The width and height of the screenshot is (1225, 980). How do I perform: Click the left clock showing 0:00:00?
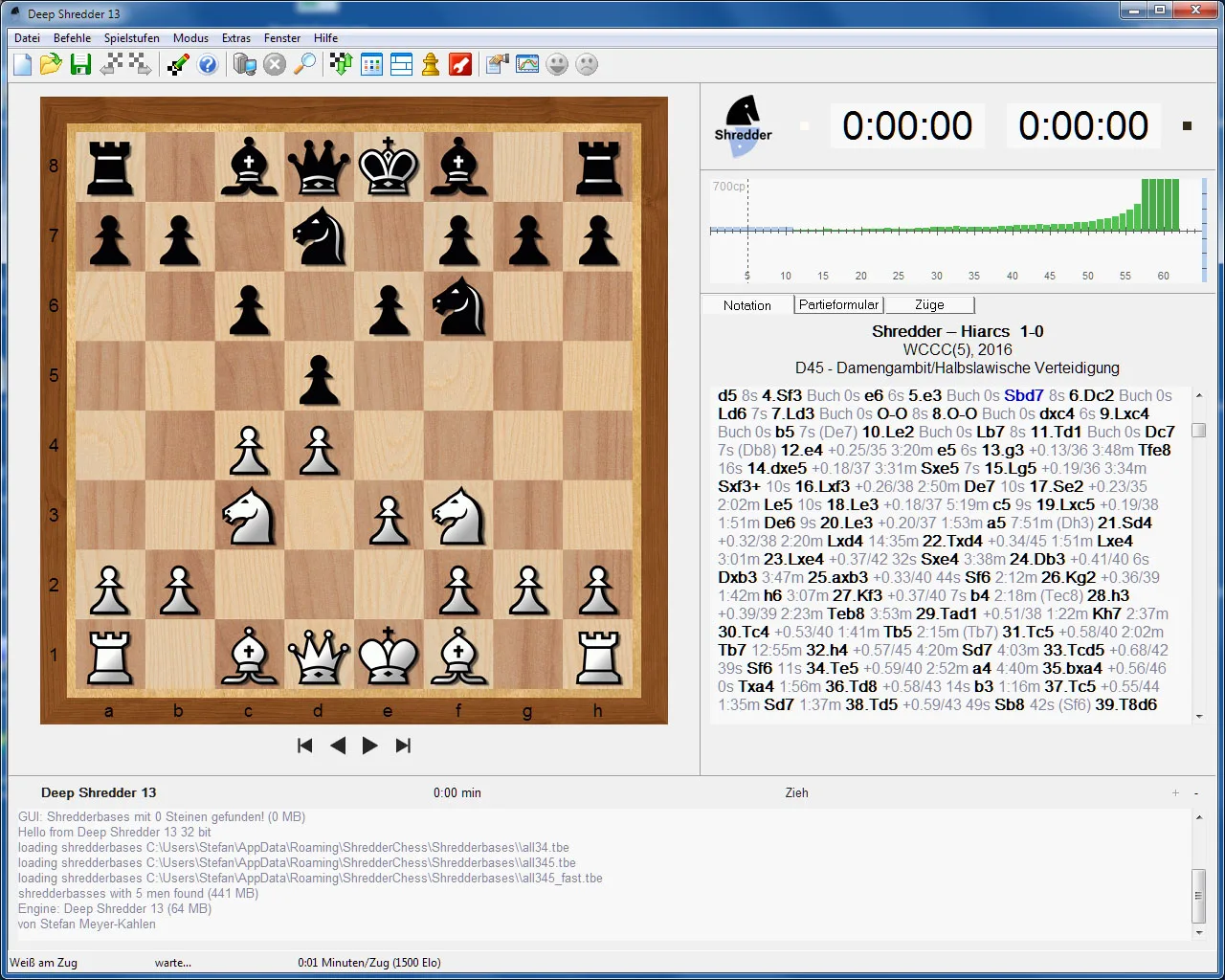[907, 126]
